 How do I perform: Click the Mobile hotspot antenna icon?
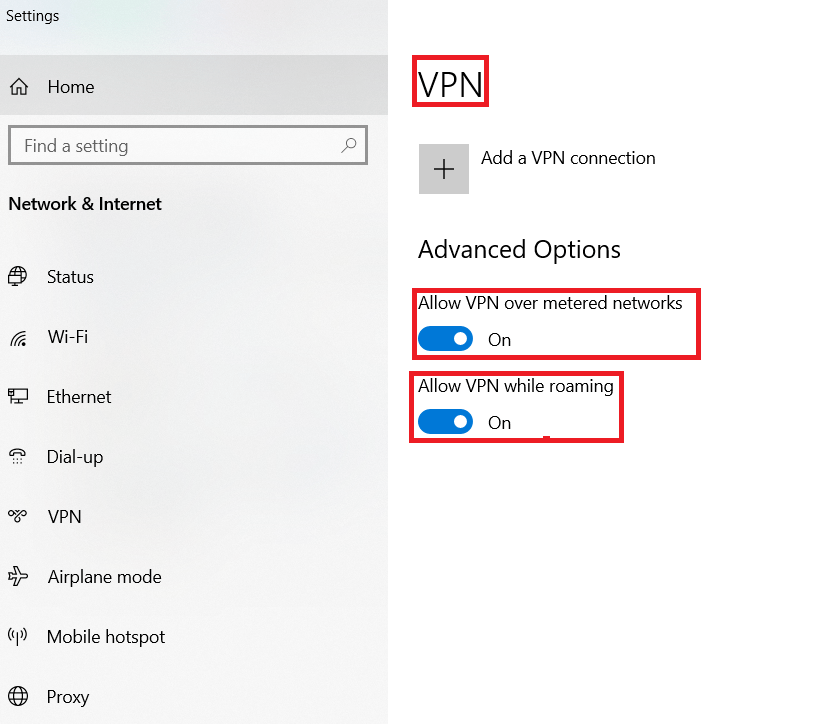(18, 637)
